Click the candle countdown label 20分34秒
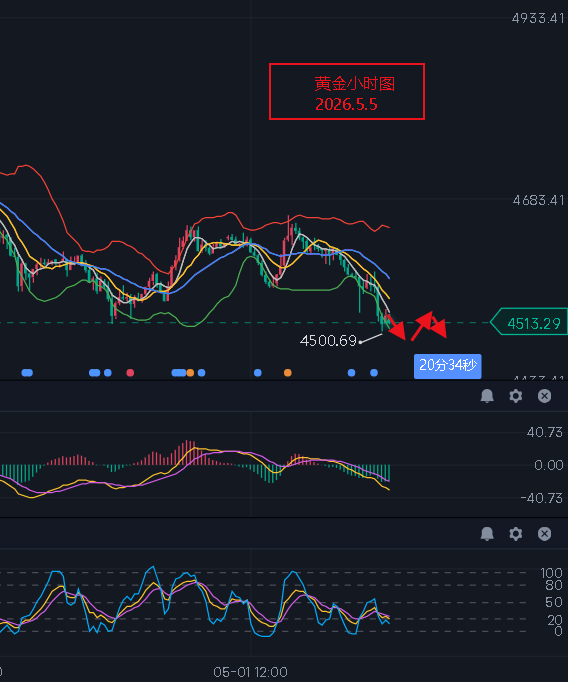The image size is (568, 682). click(448, 366)
